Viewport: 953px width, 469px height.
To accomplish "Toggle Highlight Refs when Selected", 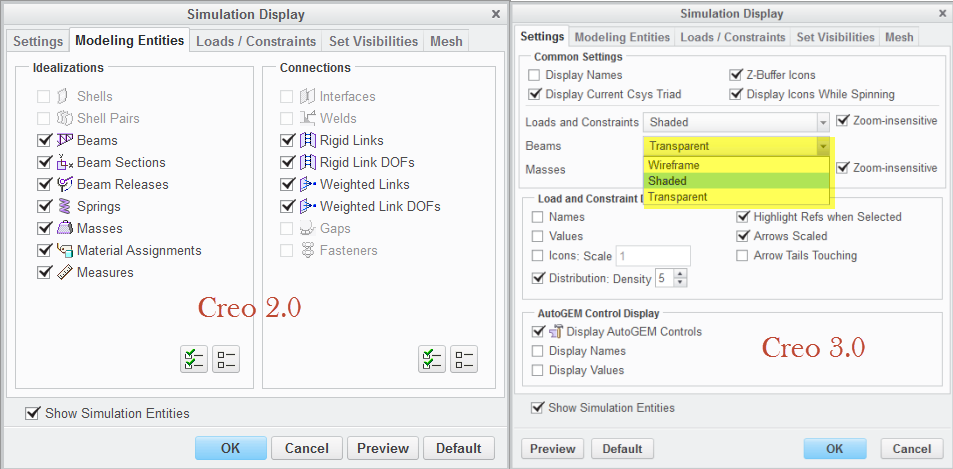I will pos(742,217).
